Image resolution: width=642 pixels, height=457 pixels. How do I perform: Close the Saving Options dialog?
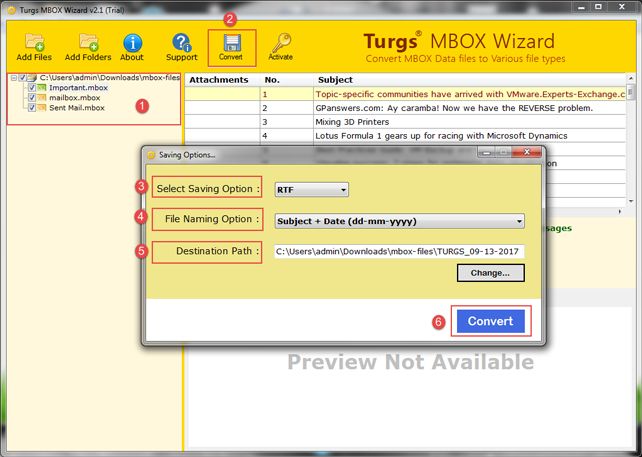527,152
